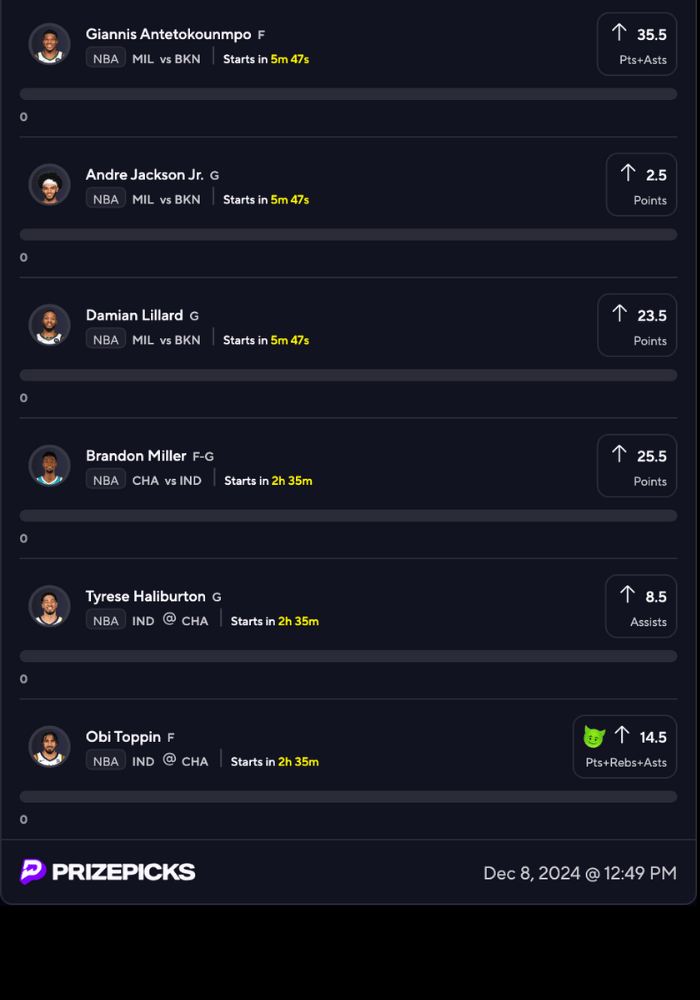
Task: Click the 23.5 Points box for Lillard
Action: point(637,325)
